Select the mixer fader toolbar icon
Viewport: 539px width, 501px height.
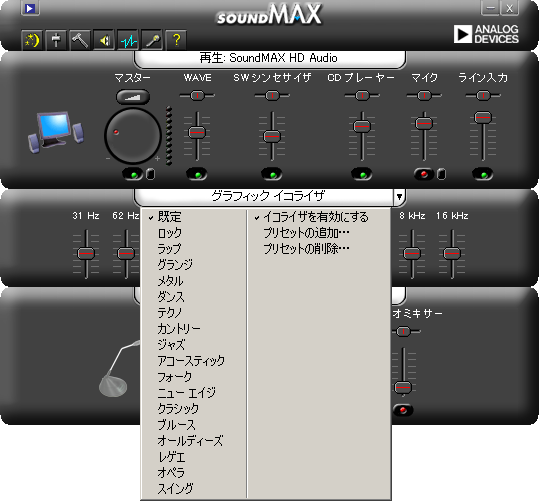point(56,40)
